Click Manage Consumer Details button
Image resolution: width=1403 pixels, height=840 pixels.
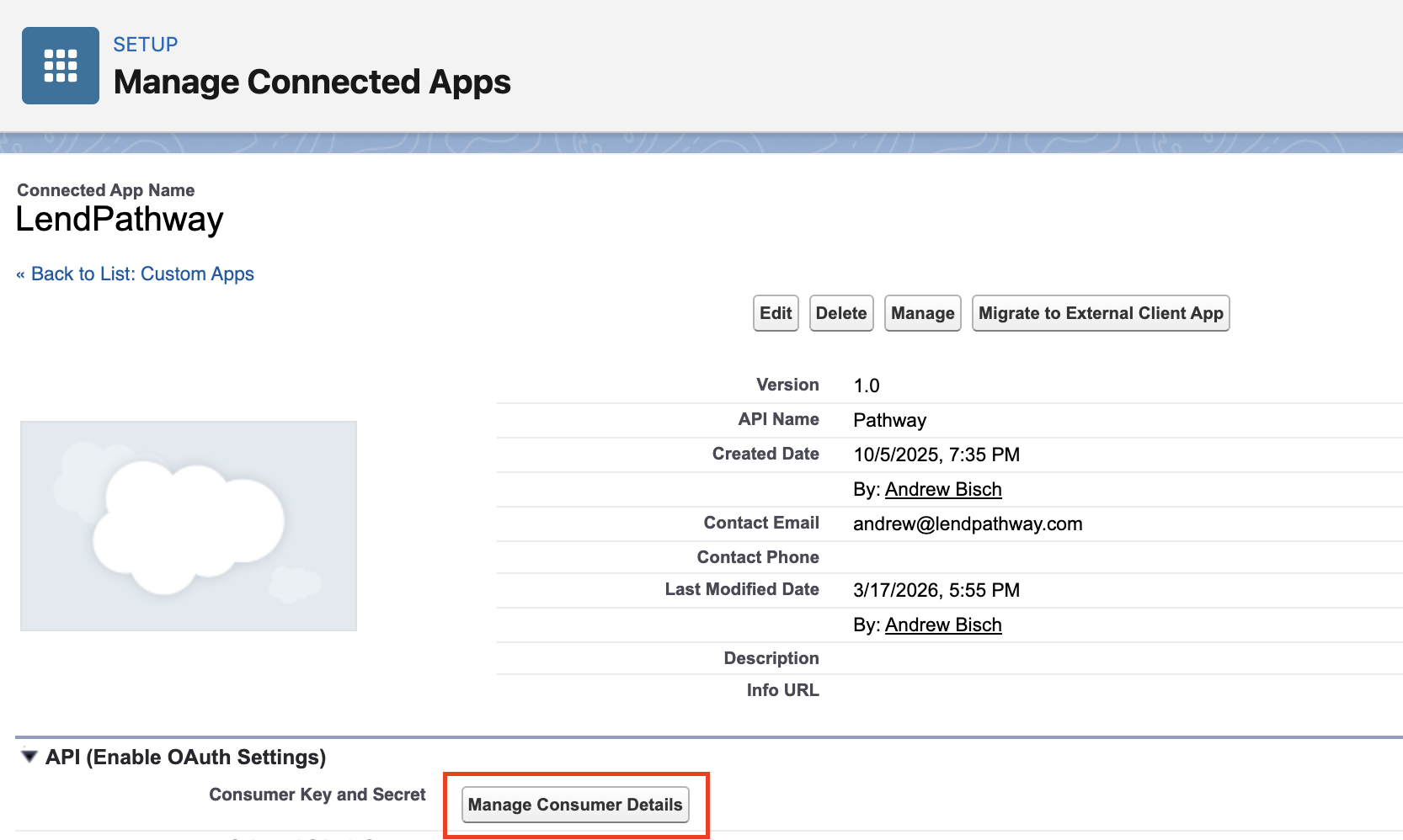pos(575,805)
